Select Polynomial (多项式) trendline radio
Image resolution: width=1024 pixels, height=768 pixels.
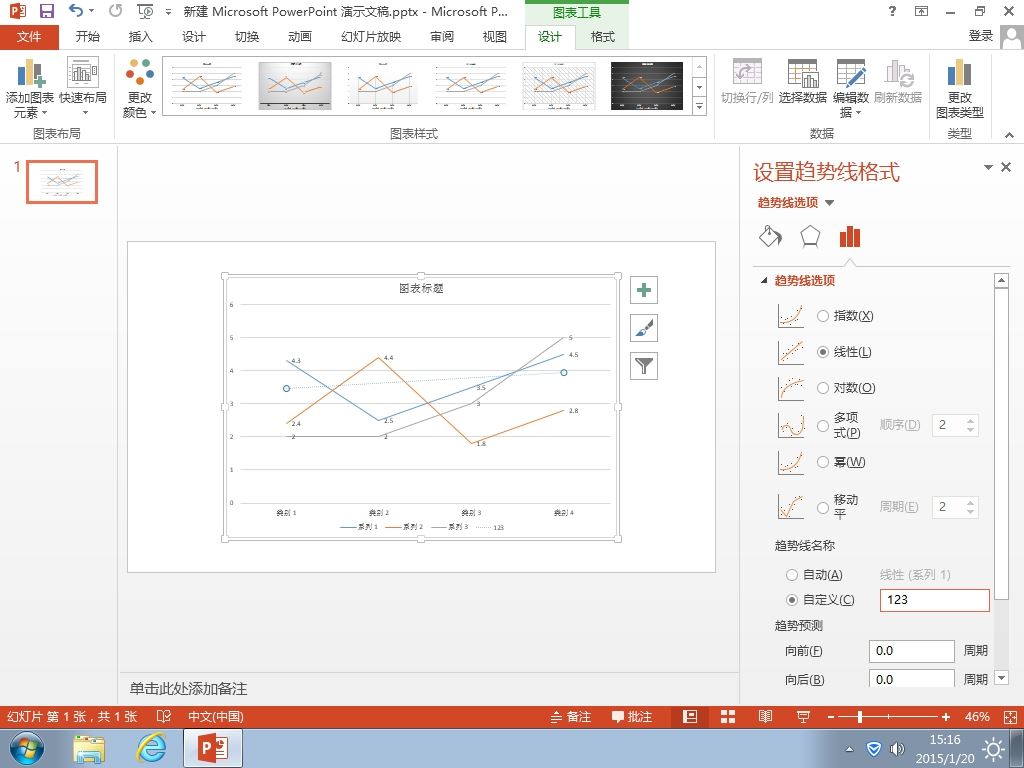click(x=823, y=426)
